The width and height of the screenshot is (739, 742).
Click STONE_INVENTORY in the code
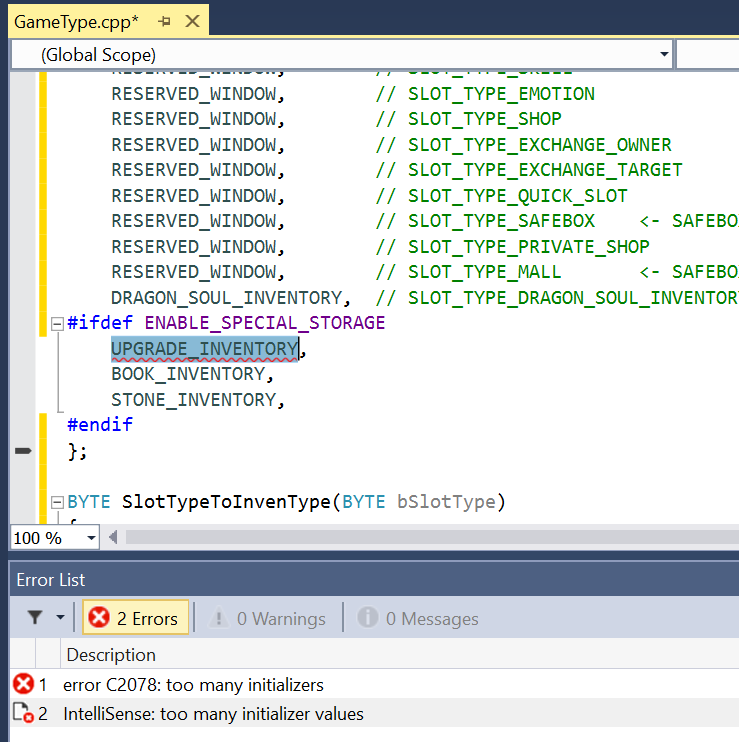(x=194, y=400)
